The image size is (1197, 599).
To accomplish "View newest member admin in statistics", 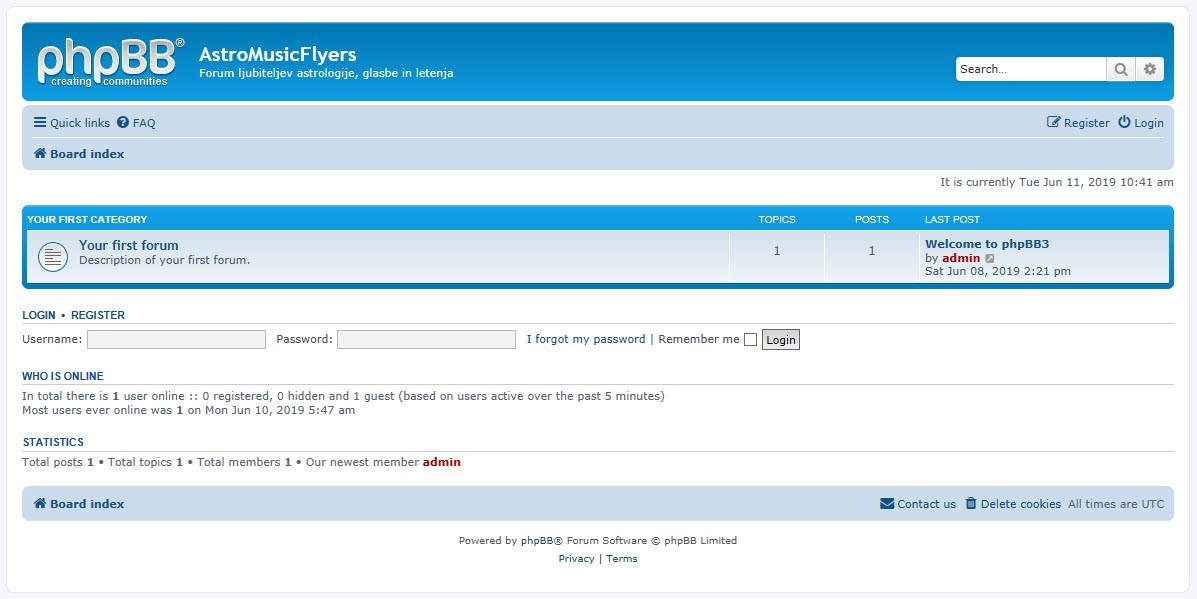I will pyautogui.click(x=442, y=462).
